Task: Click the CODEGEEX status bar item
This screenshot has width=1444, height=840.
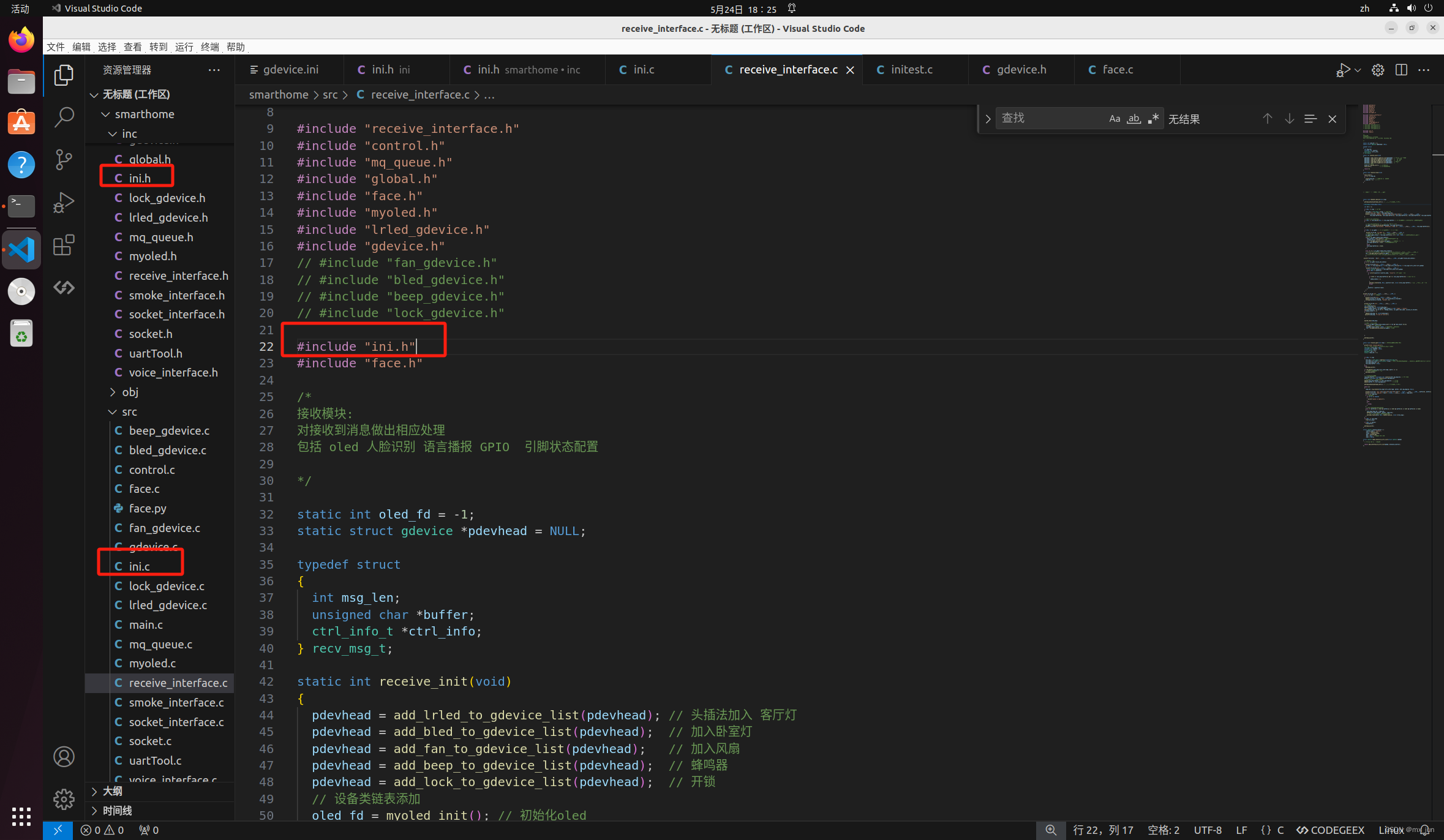Action: click(x=1330, y=830)
